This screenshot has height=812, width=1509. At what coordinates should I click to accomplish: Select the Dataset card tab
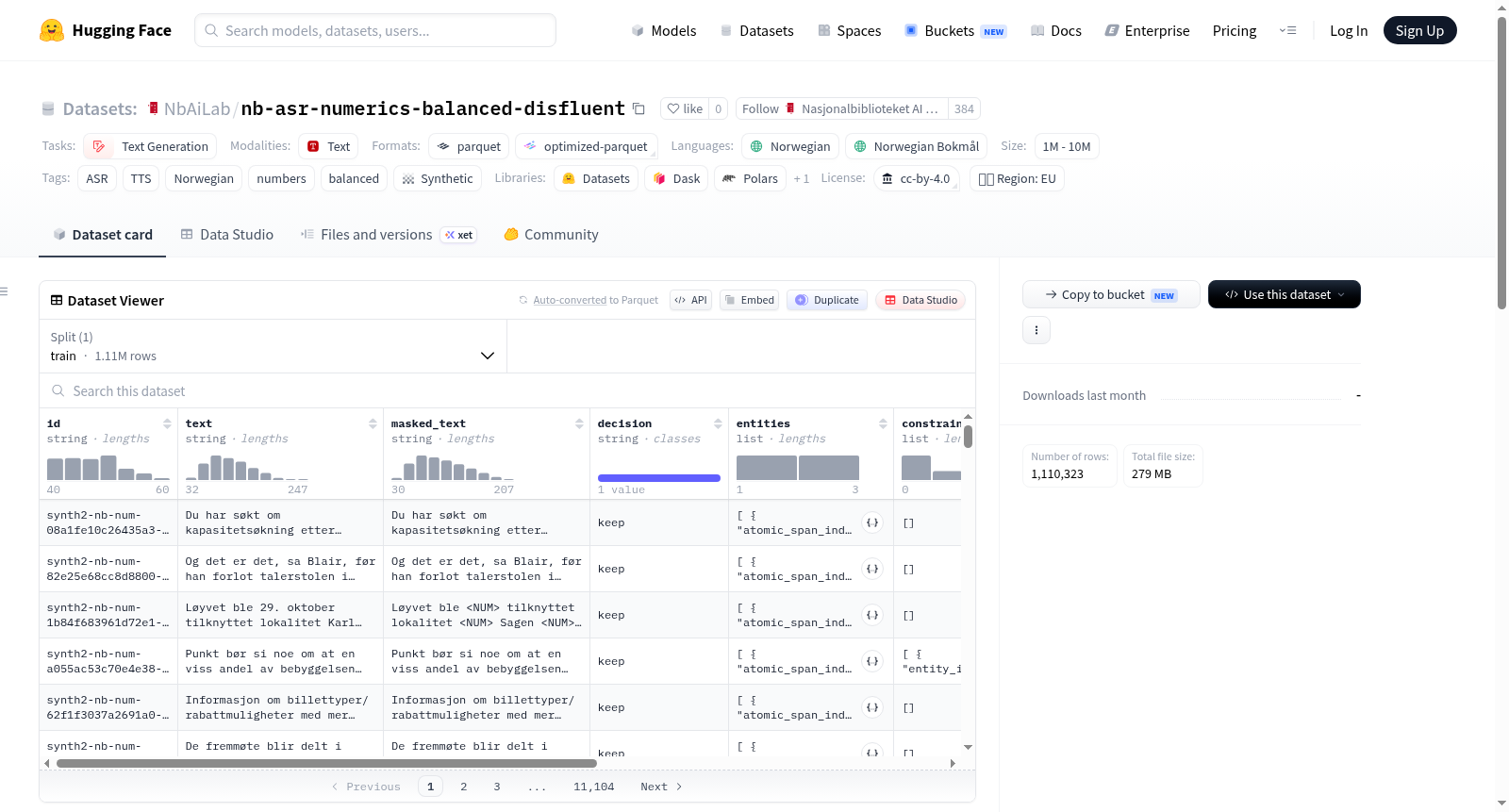pos(103,235)
